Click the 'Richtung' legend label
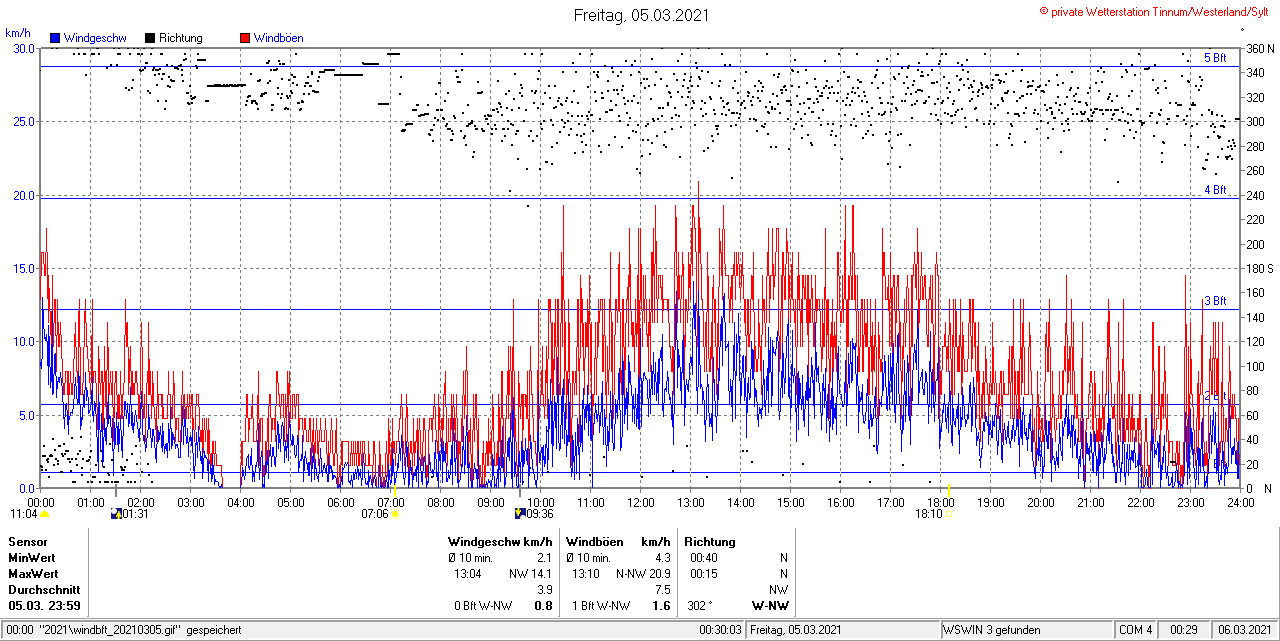 [x=181, y=38]
